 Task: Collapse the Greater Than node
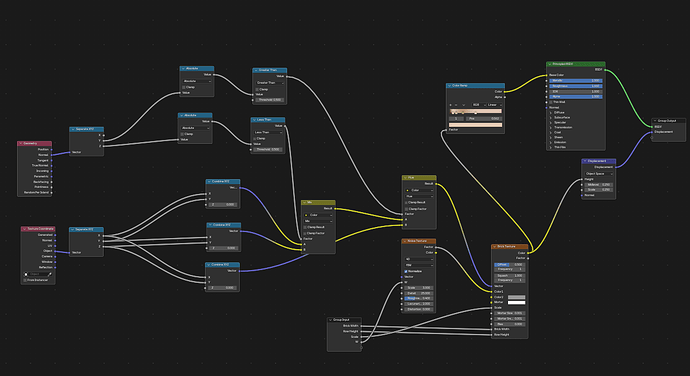(x=256, y=70)
